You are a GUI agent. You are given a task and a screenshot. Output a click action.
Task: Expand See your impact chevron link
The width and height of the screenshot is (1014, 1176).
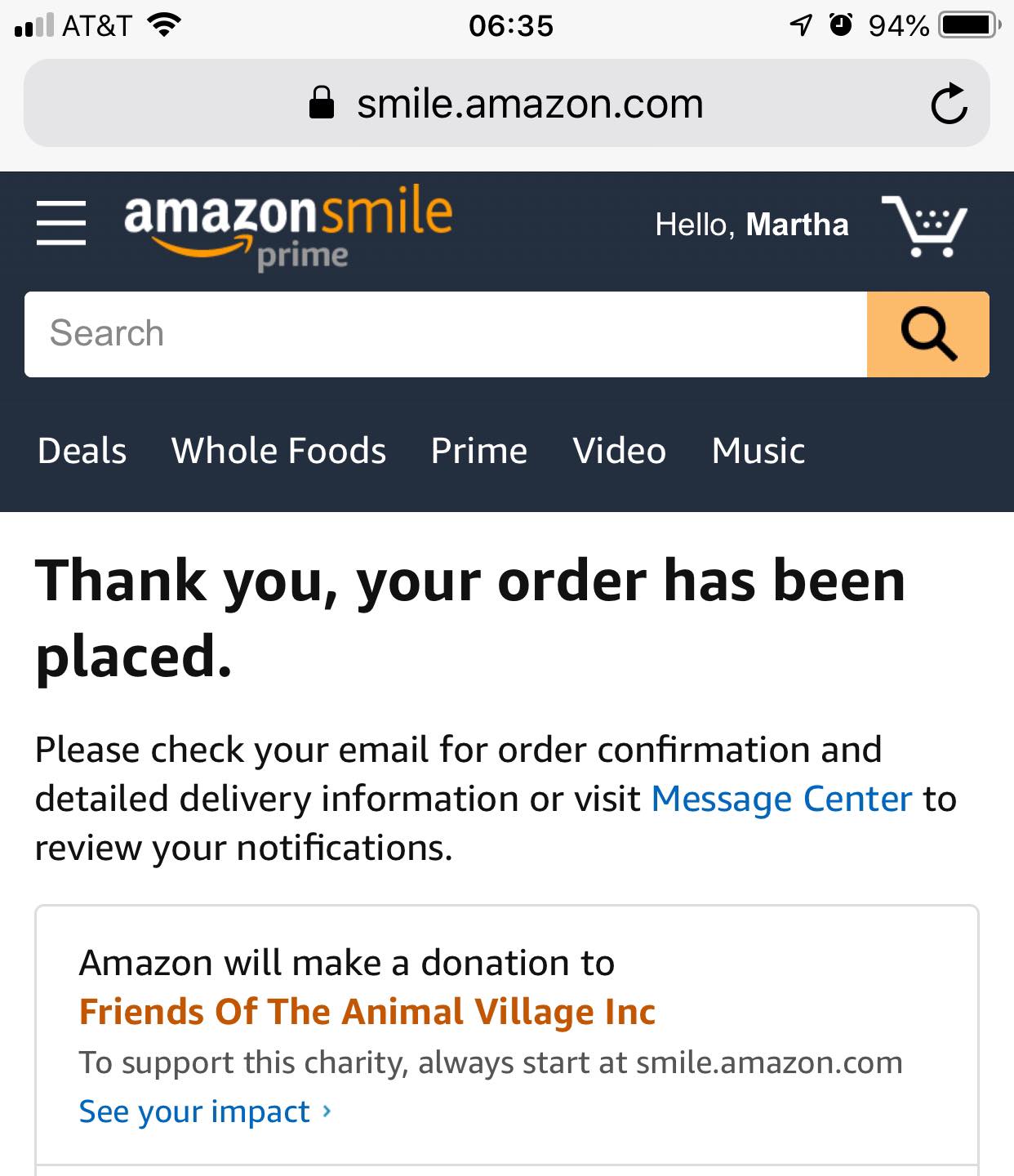click(206, 1111)
